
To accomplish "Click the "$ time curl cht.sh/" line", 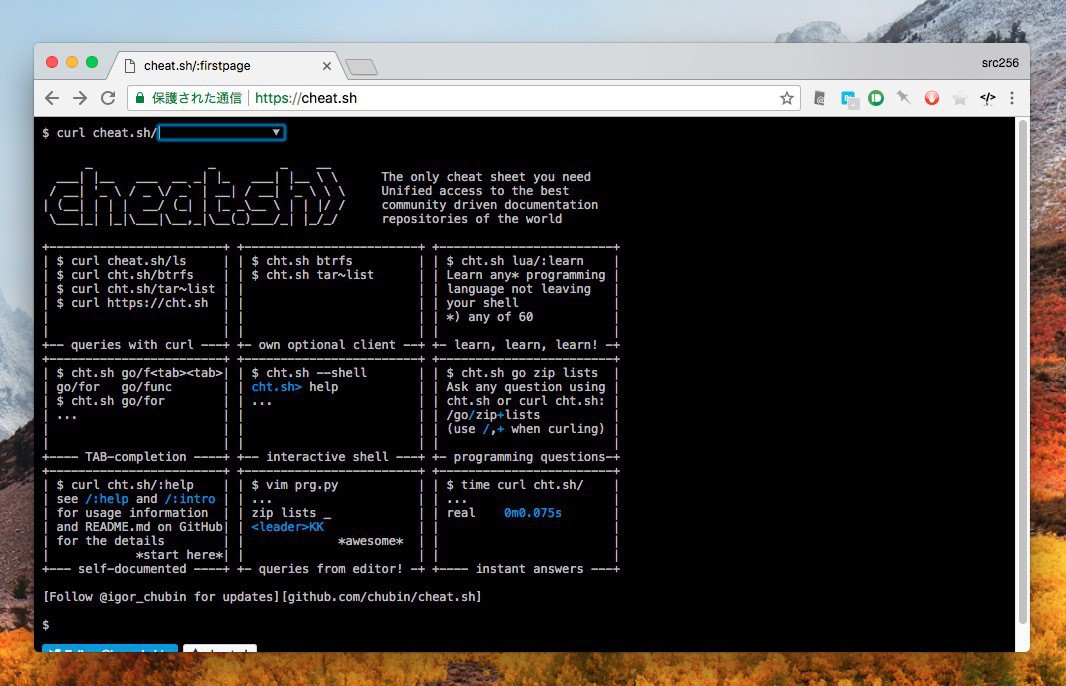I will pos(515,485).
